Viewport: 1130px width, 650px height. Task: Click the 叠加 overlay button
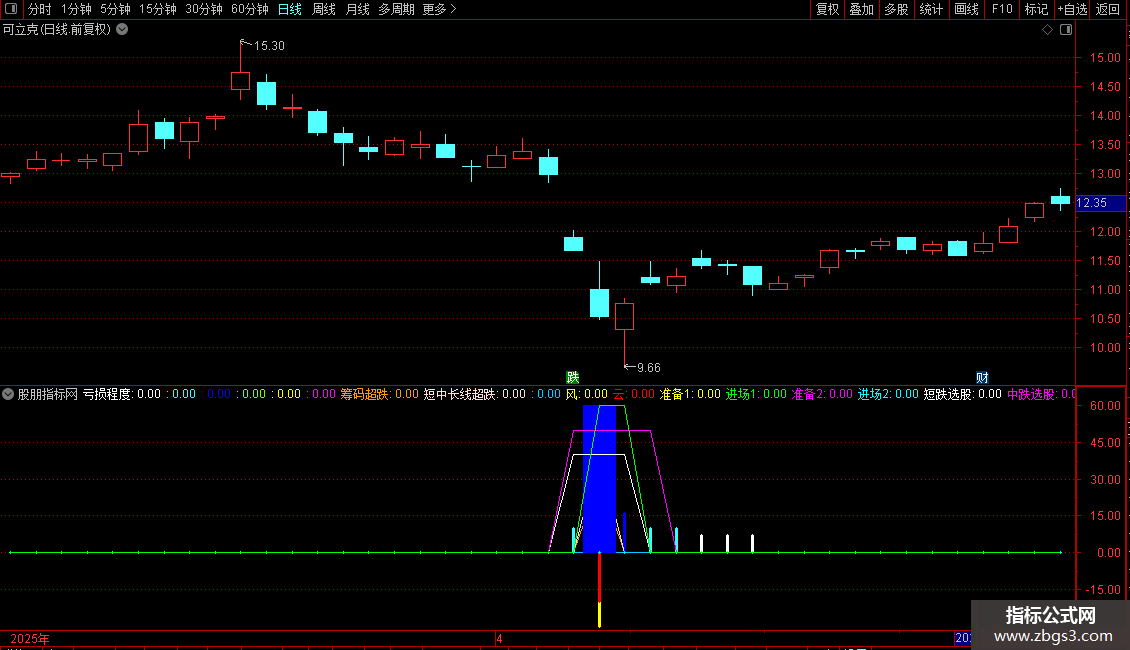(x=861, y=9)
